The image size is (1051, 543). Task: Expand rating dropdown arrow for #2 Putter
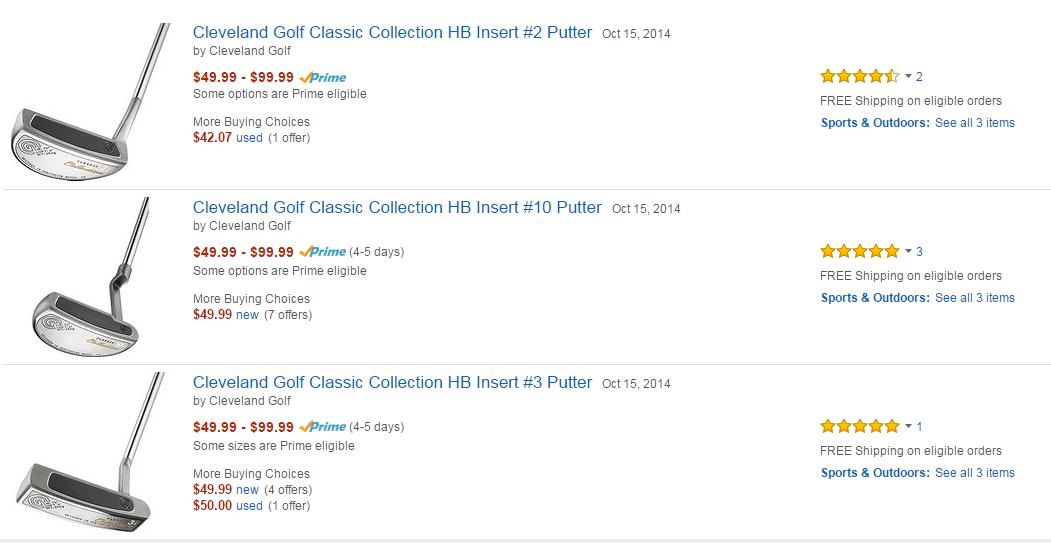click(x=908, y=77)
